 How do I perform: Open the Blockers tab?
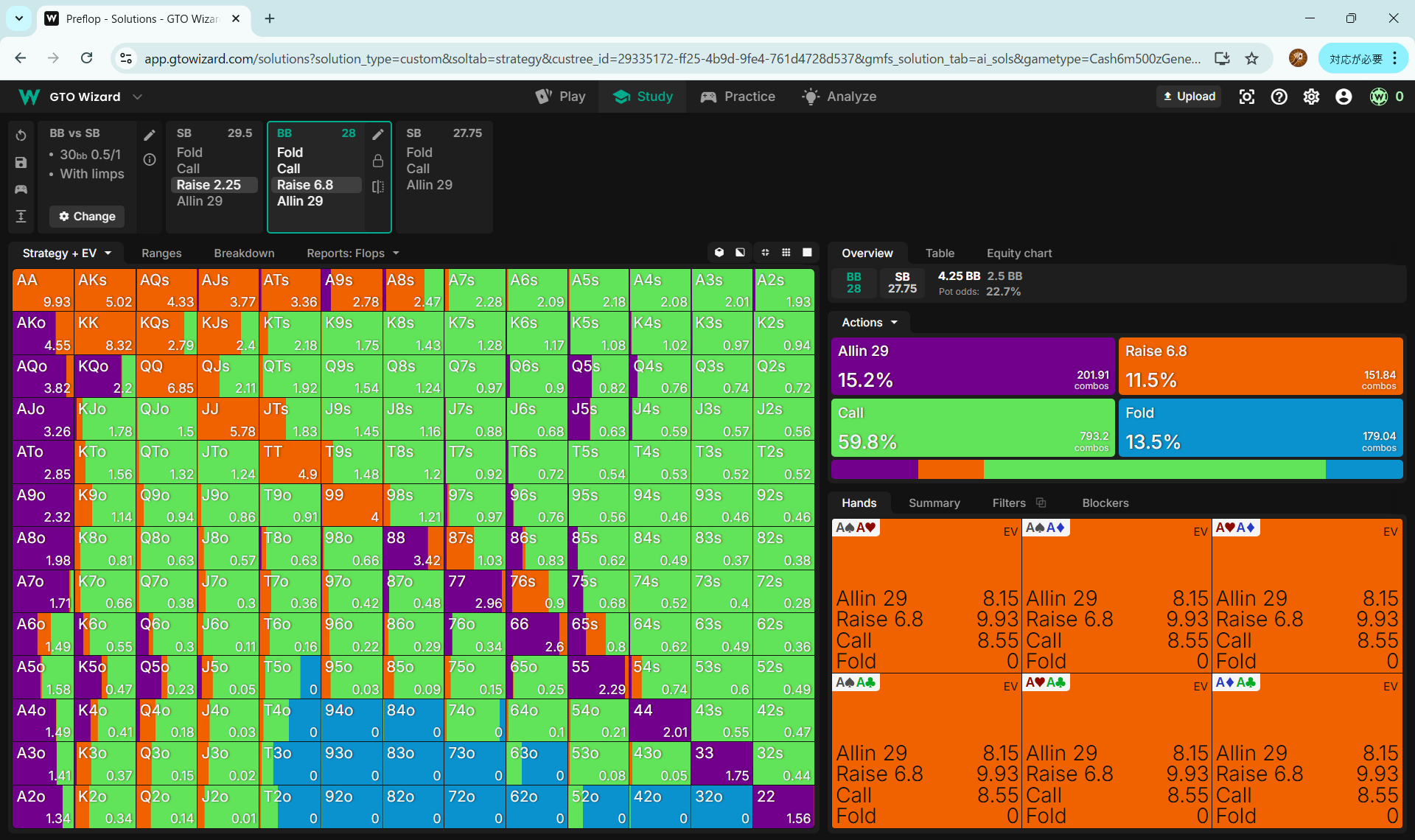coord(1105,503)
